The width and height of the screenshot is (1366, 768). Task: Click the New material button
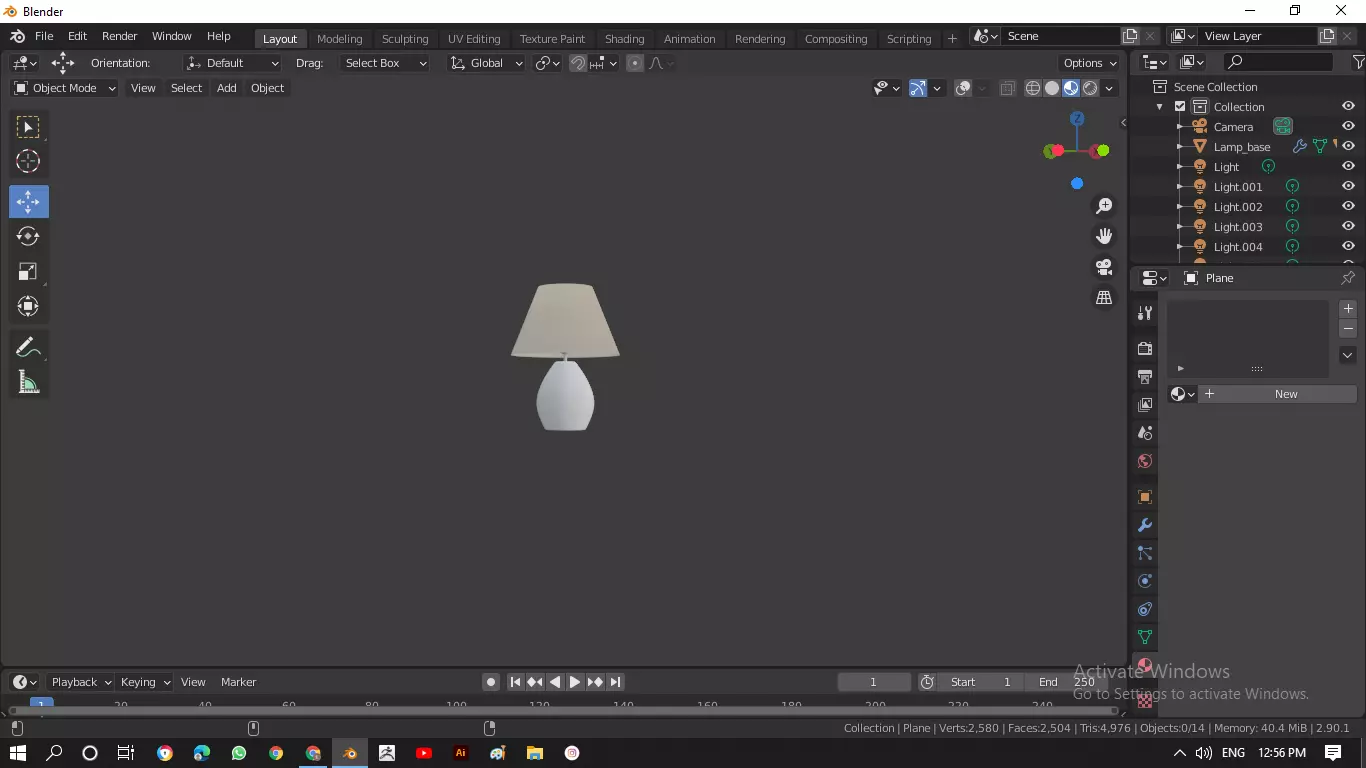click(1278, 394)
